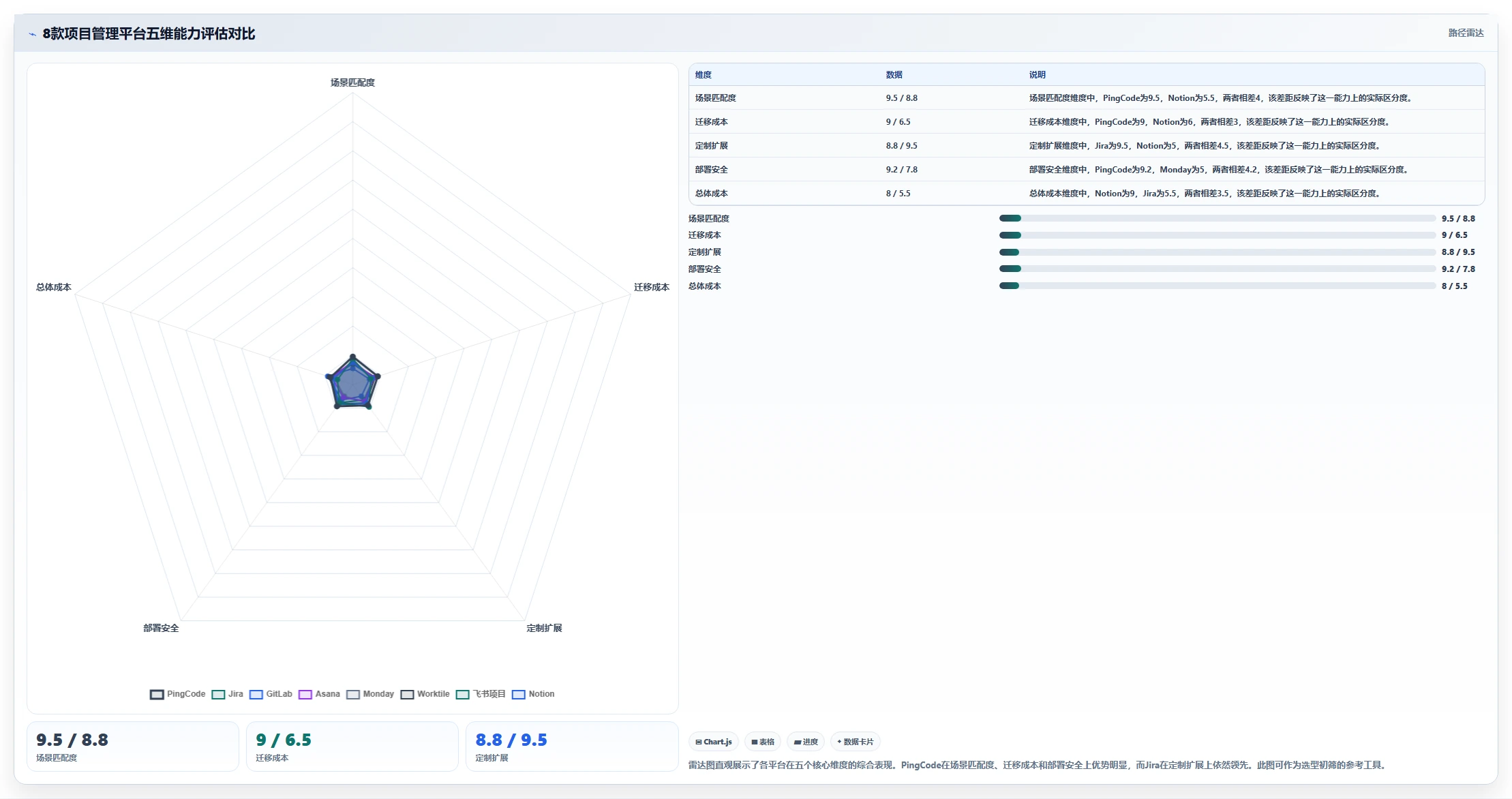Click the summary paragraph starting 雷达图直观展示
Image resolution: width=1512 pixels, height=799 pixels.
pos(1039,765)
